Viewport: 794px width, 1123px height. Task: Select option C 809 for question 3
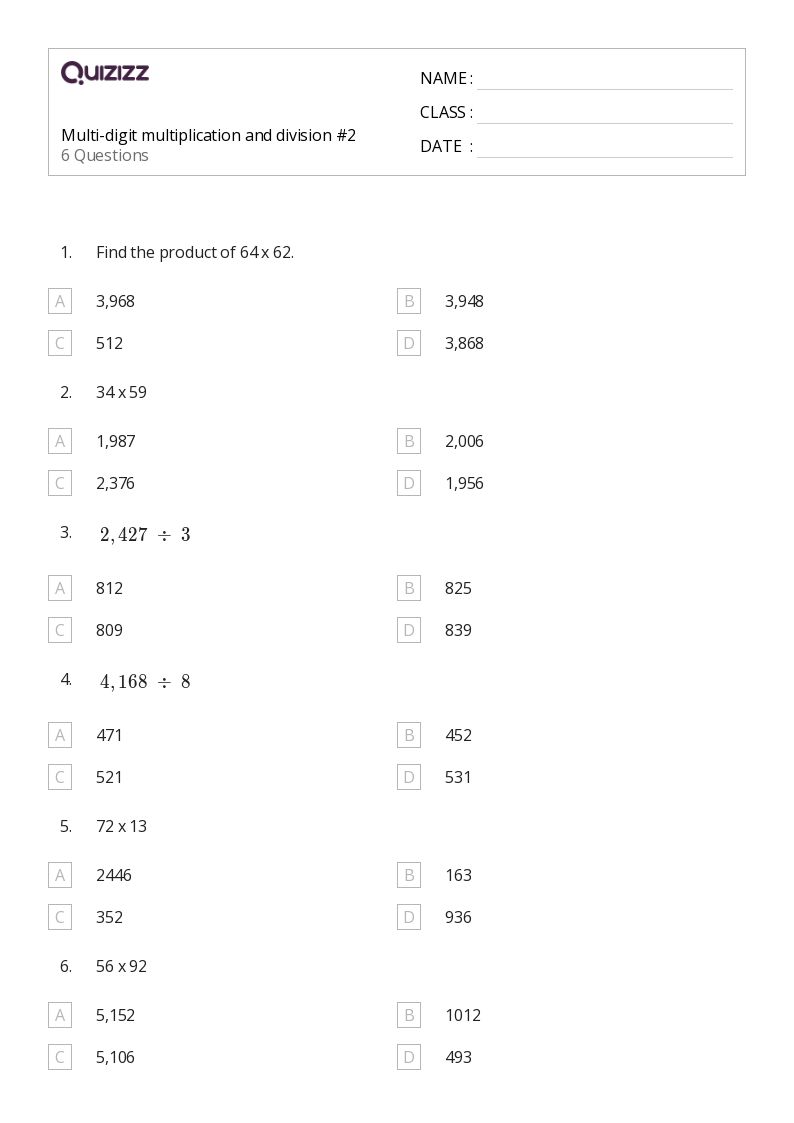pos(60,630)
